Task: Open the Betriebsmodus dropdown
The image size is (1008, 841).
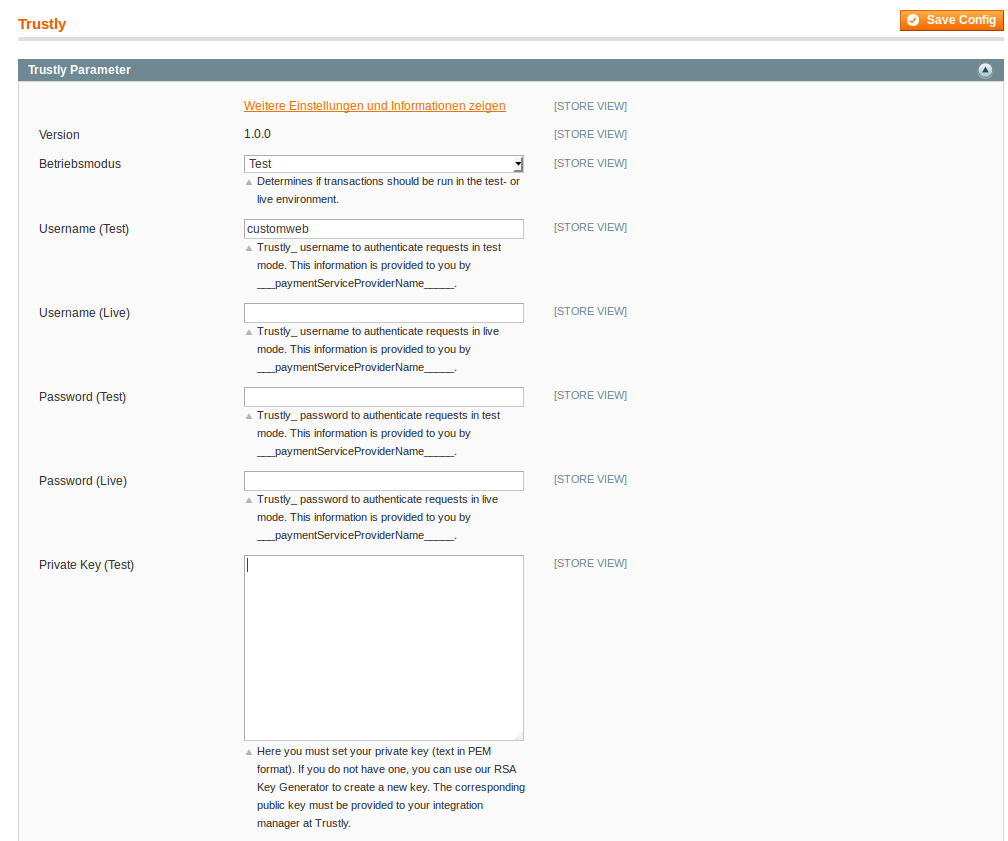Action: [383, 164]
